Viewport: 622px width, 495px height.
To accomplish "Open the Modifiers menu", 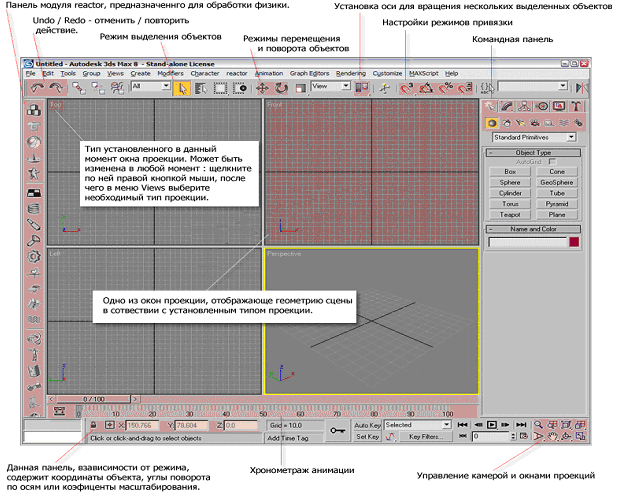I will [x=170, y=73].
